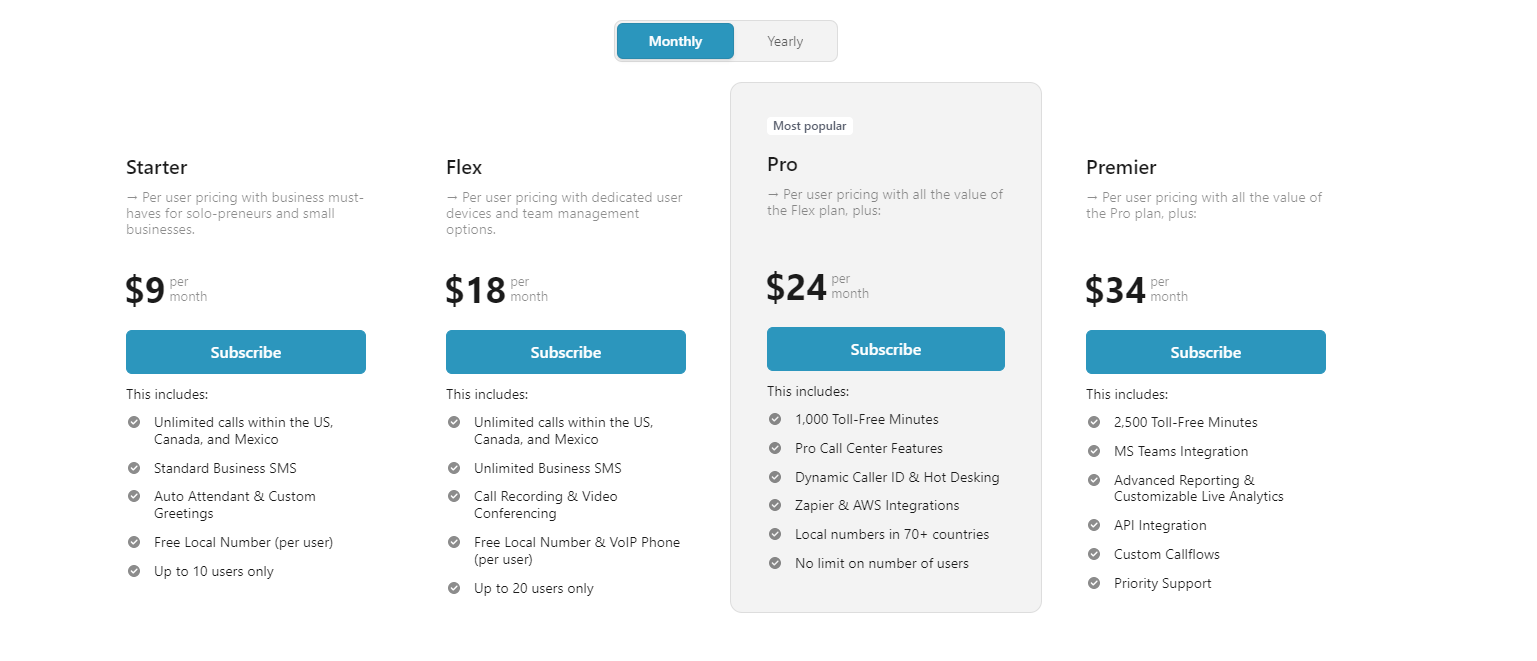The width and height of the screenshot is (1537, 661).
Task: Click the check icon beside Up to 10 users only
Action: (x=134, y=571)
